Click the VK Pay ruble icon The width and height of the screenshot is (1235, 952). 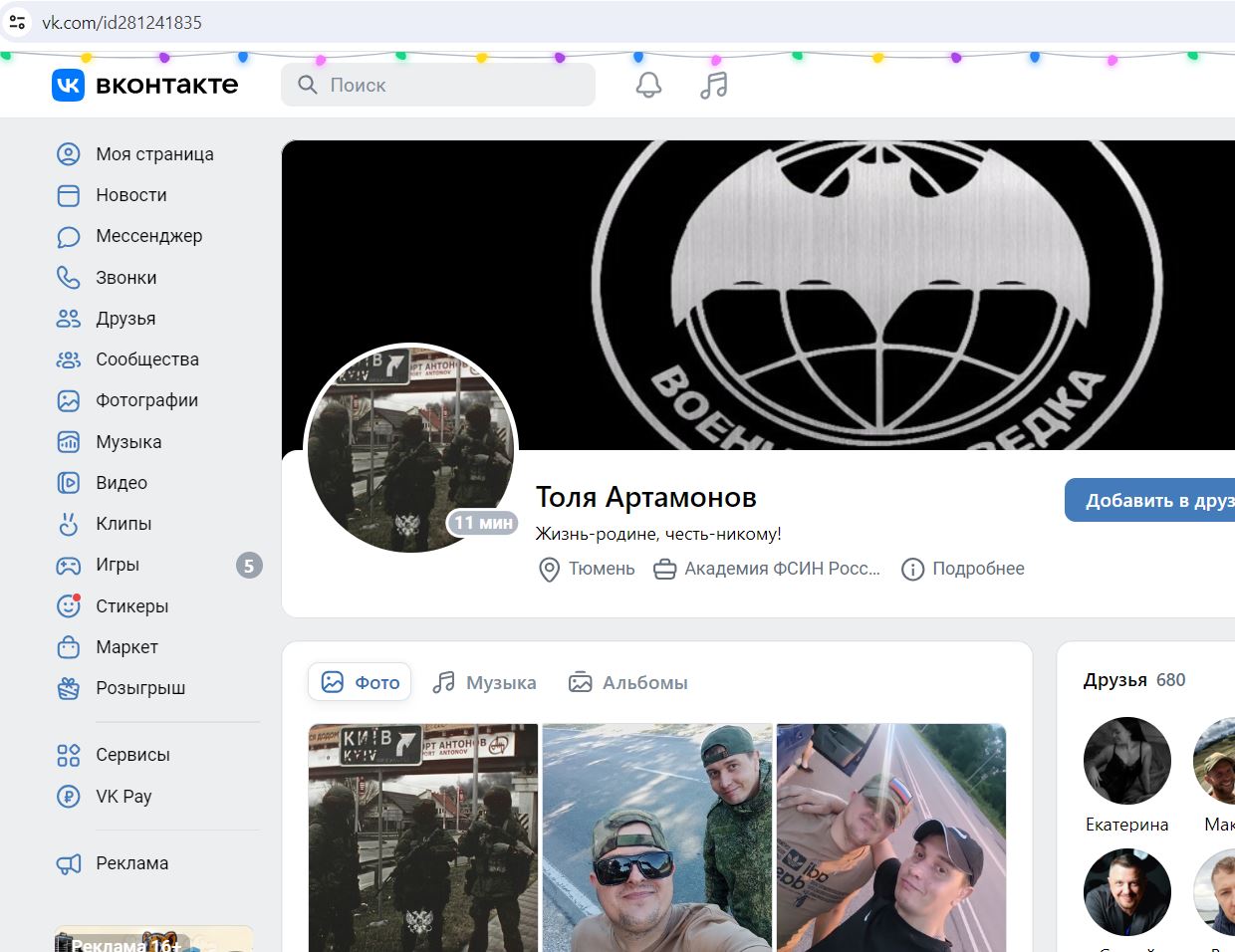(x=68, y=797)
